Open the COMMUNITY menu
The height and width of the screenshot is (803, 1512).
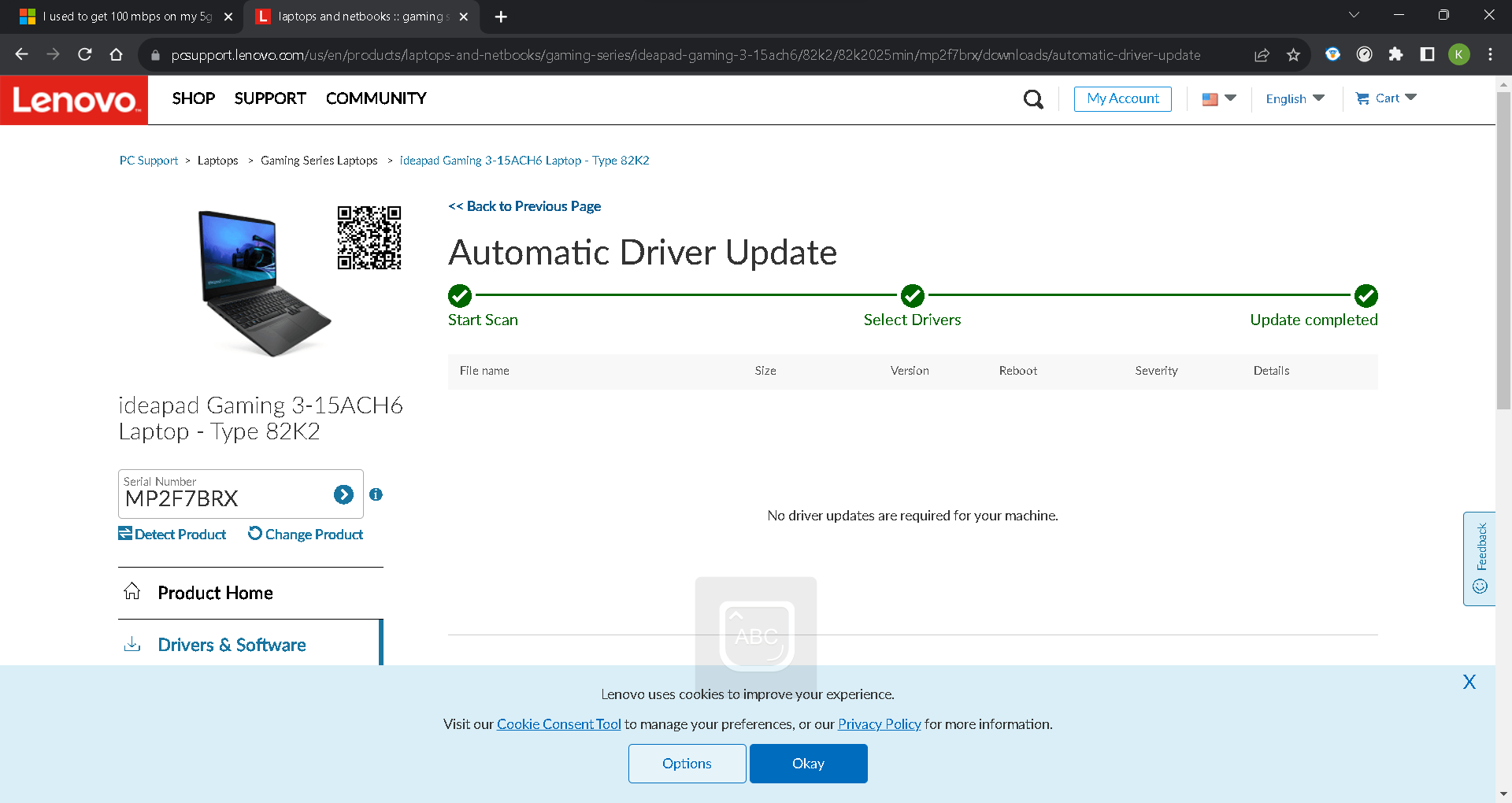coord(376,98)
